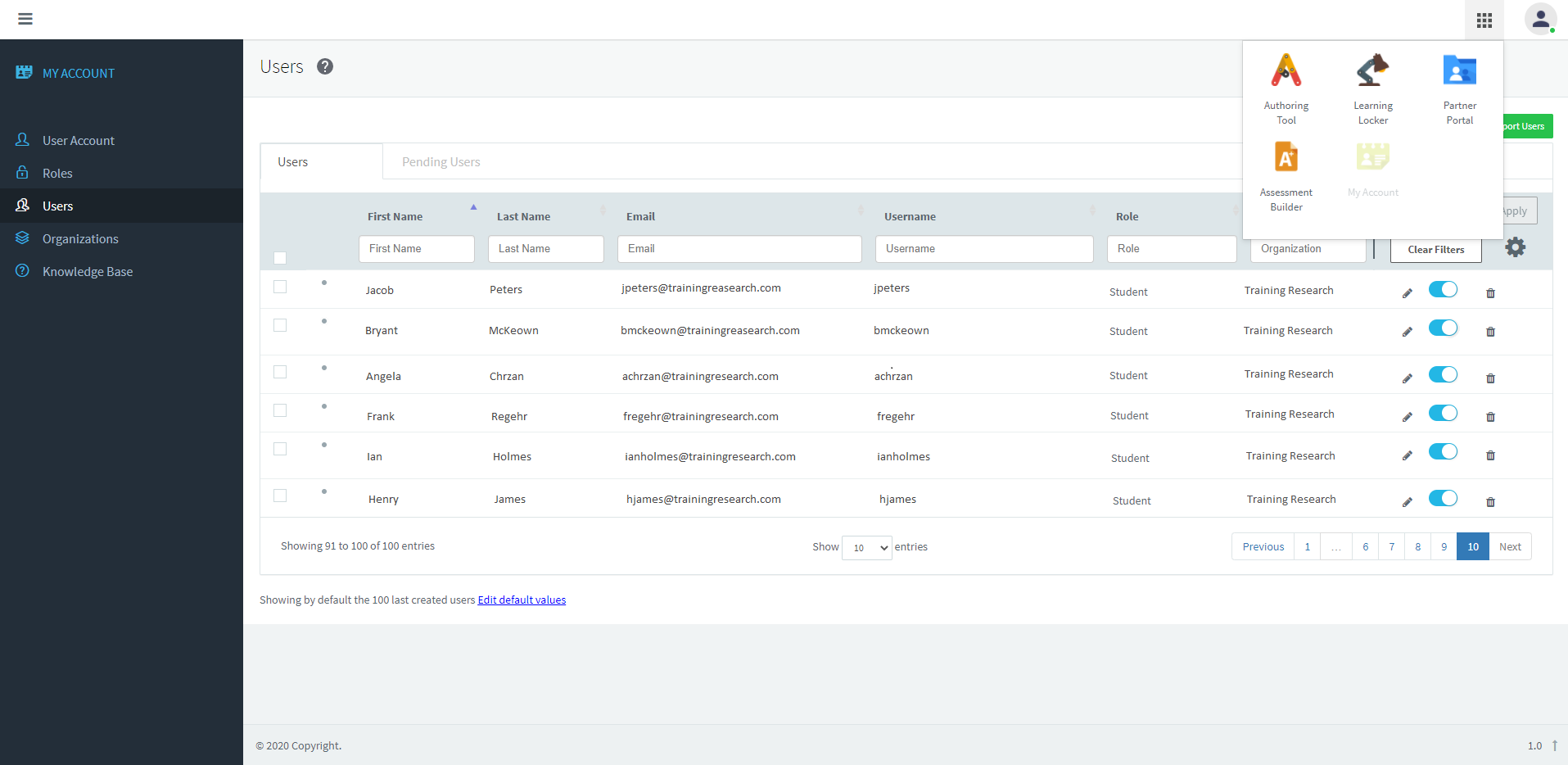Open table settings gear icon
This screenshot has height=765, width=1568.
point(1515,247)
